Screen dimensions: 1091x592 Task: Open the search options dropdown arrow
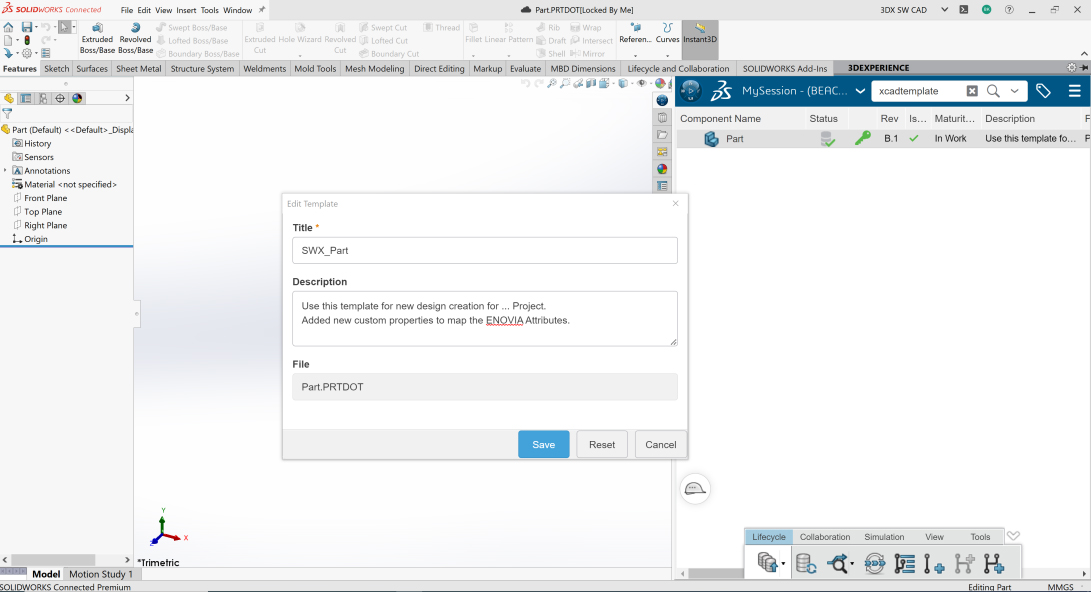pos(1014,91)
